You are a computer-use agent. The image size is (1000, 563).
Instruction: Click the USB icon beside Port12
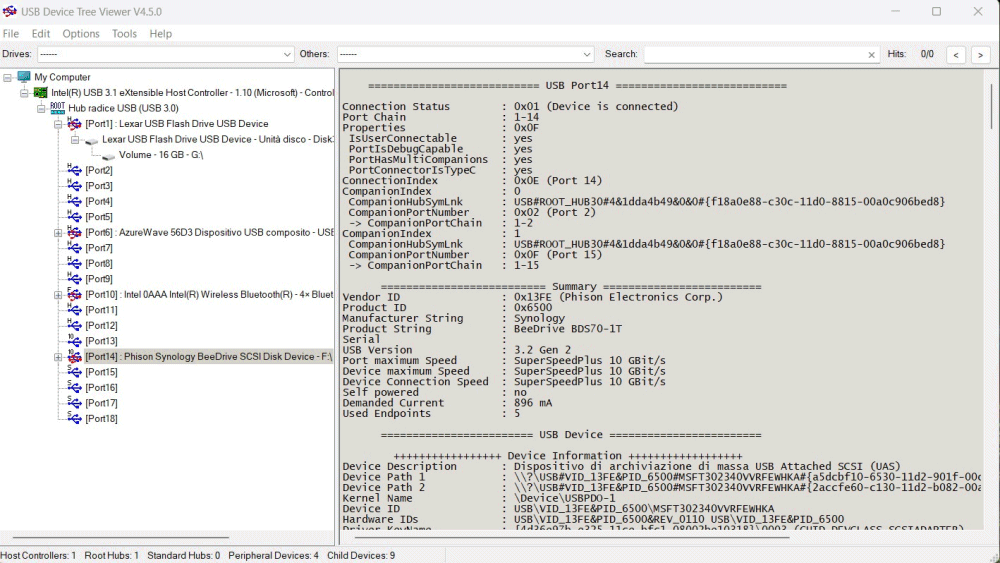[75, 325]
